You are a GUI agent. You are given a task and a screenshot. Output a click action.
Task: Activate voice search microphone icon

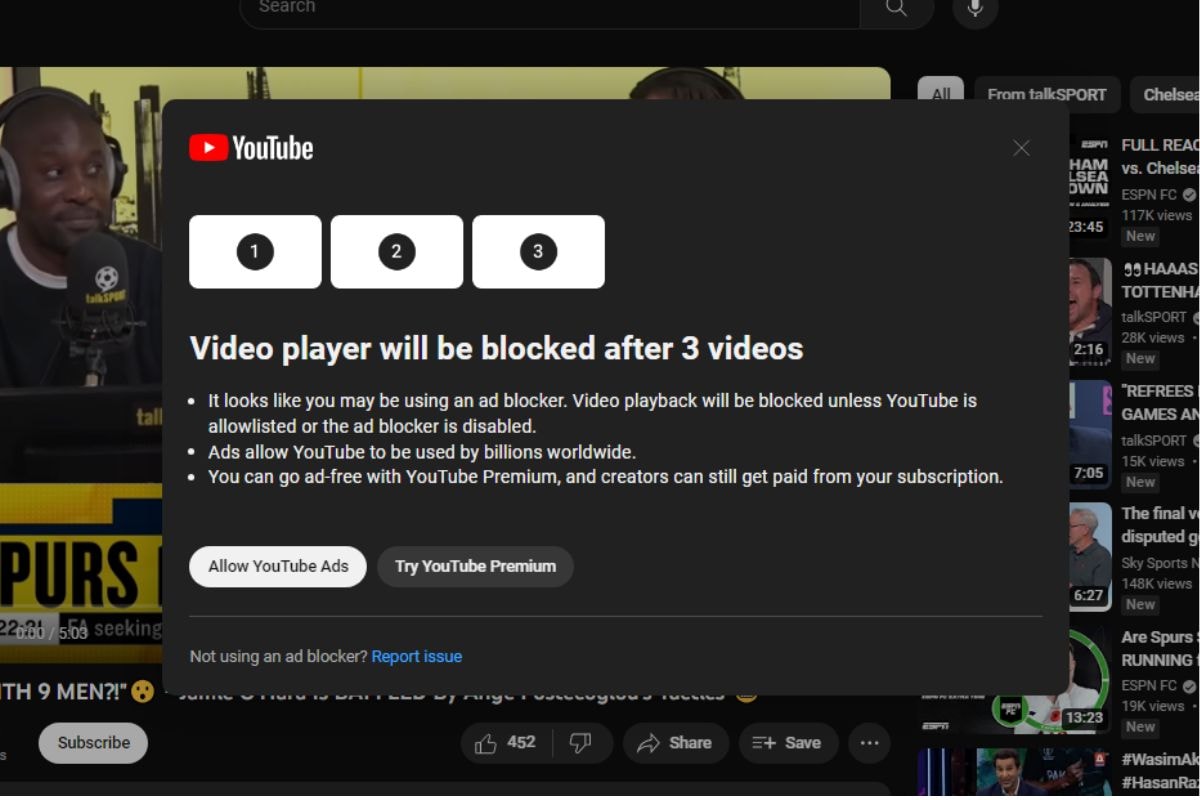pos(974,9)
